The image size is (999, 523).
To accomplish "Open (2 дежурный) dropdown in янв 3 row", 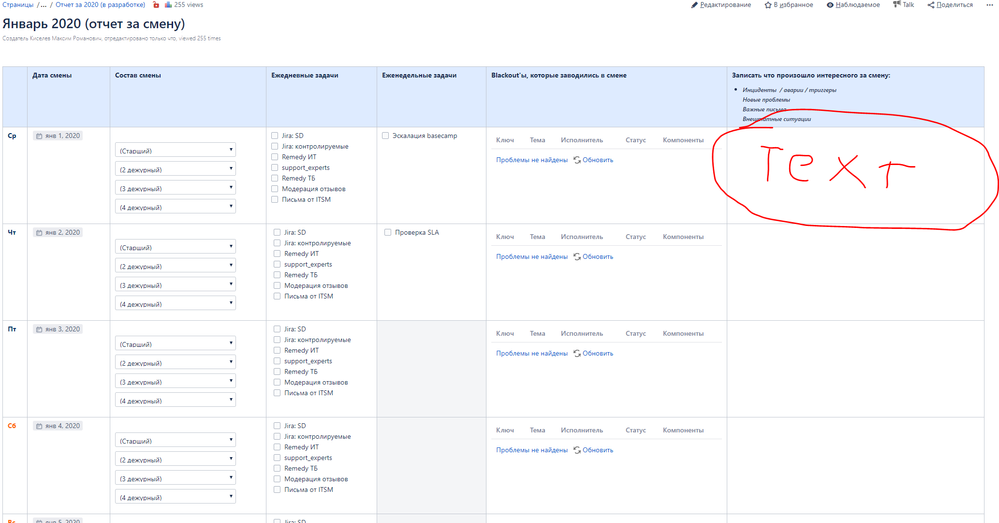I will point(175,363).
